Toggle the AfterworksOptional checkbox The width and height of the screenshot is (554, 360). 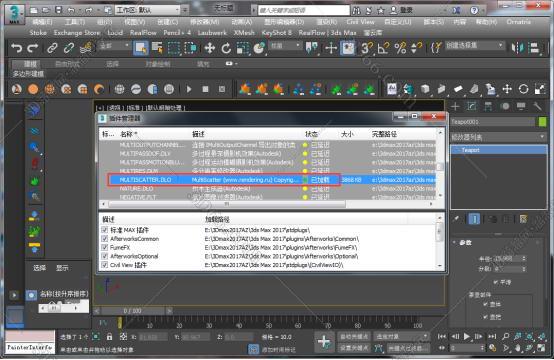point(104,256)
